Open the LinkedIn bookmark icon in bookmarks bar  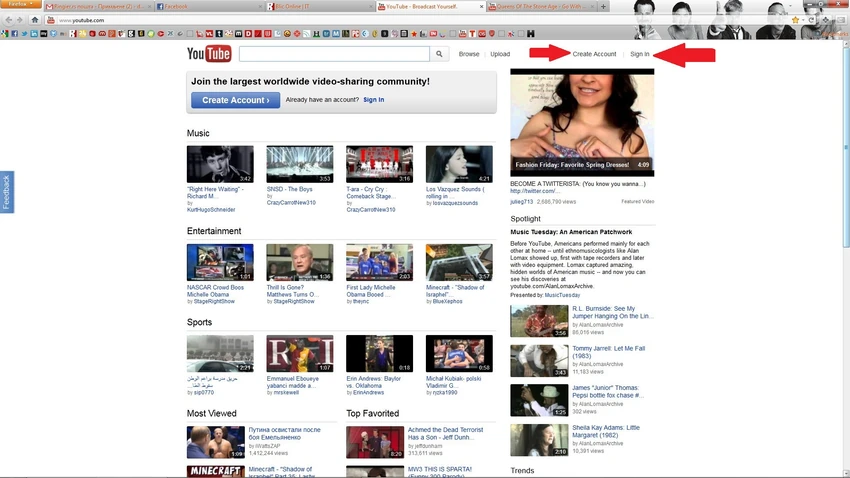pos(34,34)
